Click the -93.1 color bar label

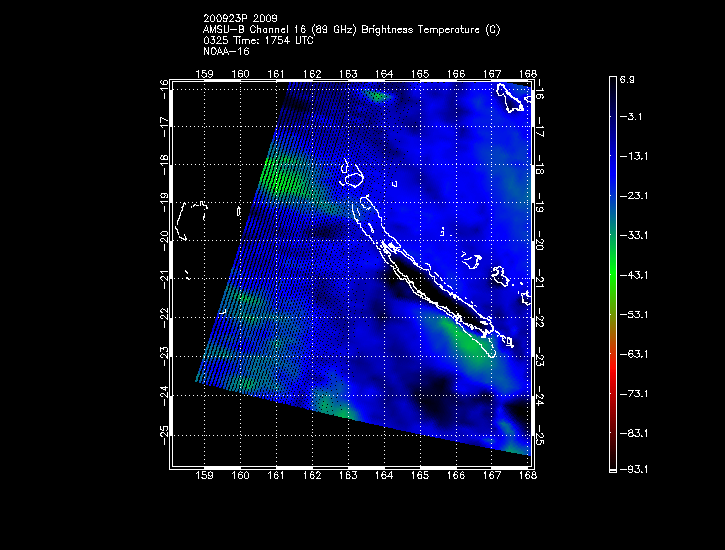click(x=633, y=469)
